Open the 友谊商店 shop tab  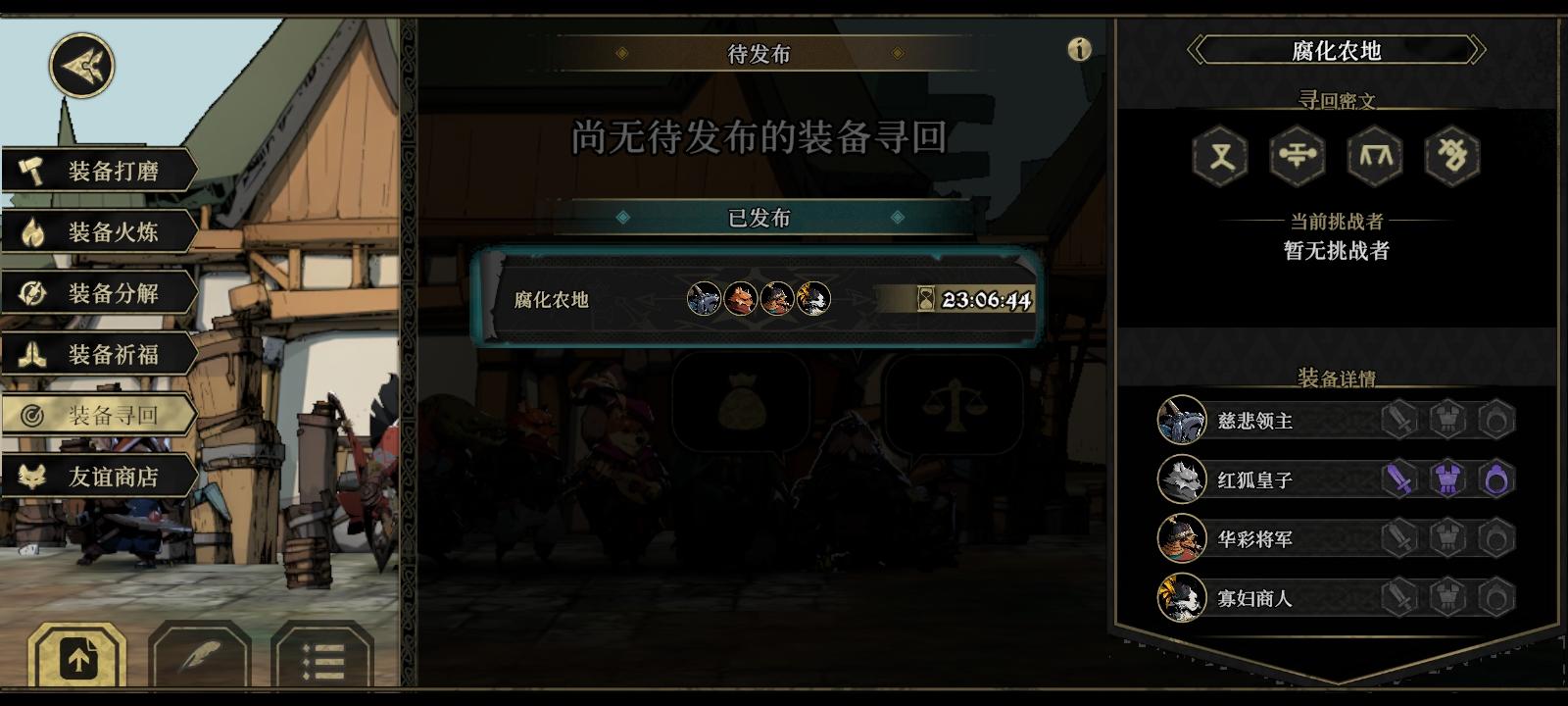(x=99, y=477)
